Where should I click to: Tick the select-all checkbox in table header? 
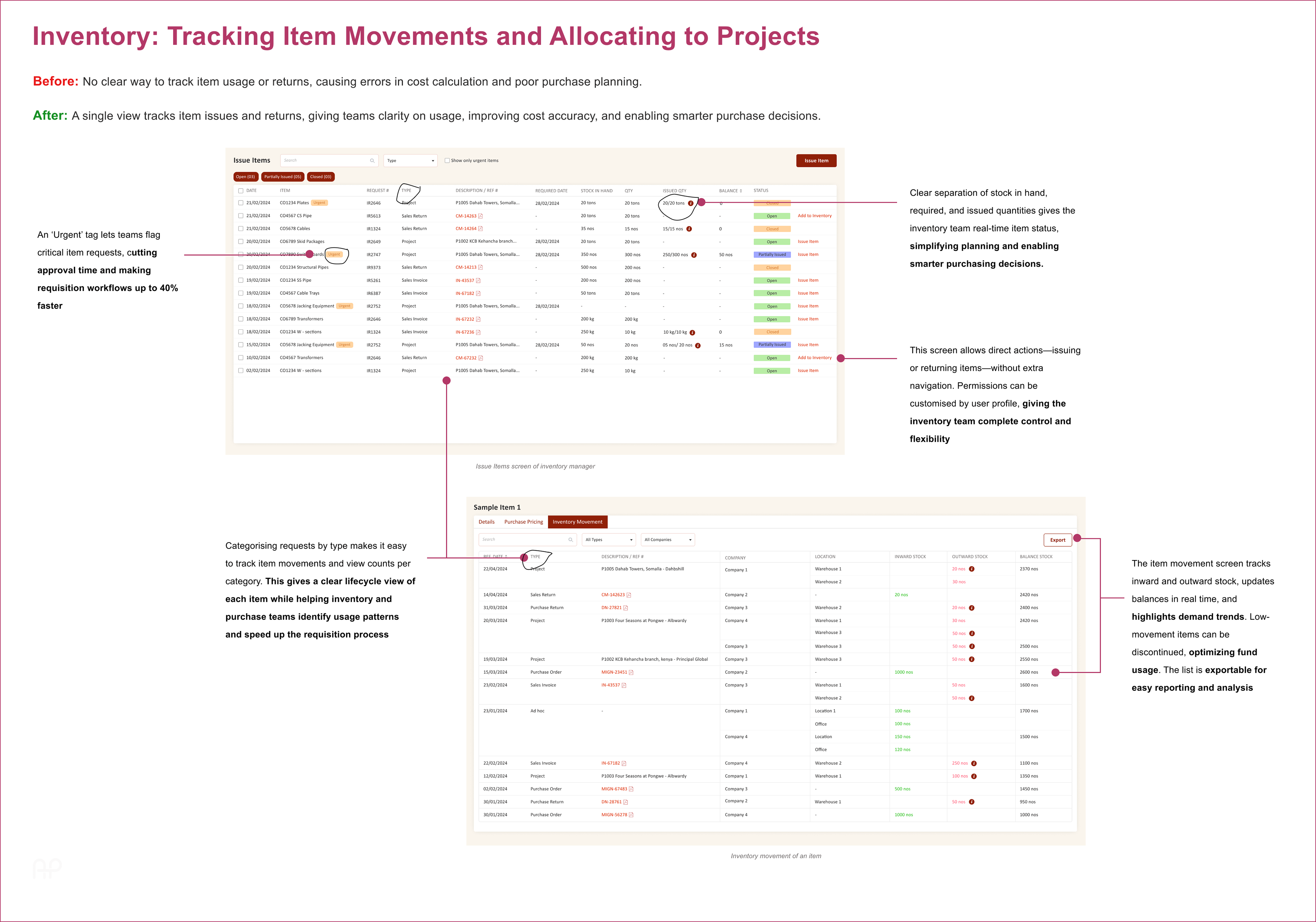241,191
